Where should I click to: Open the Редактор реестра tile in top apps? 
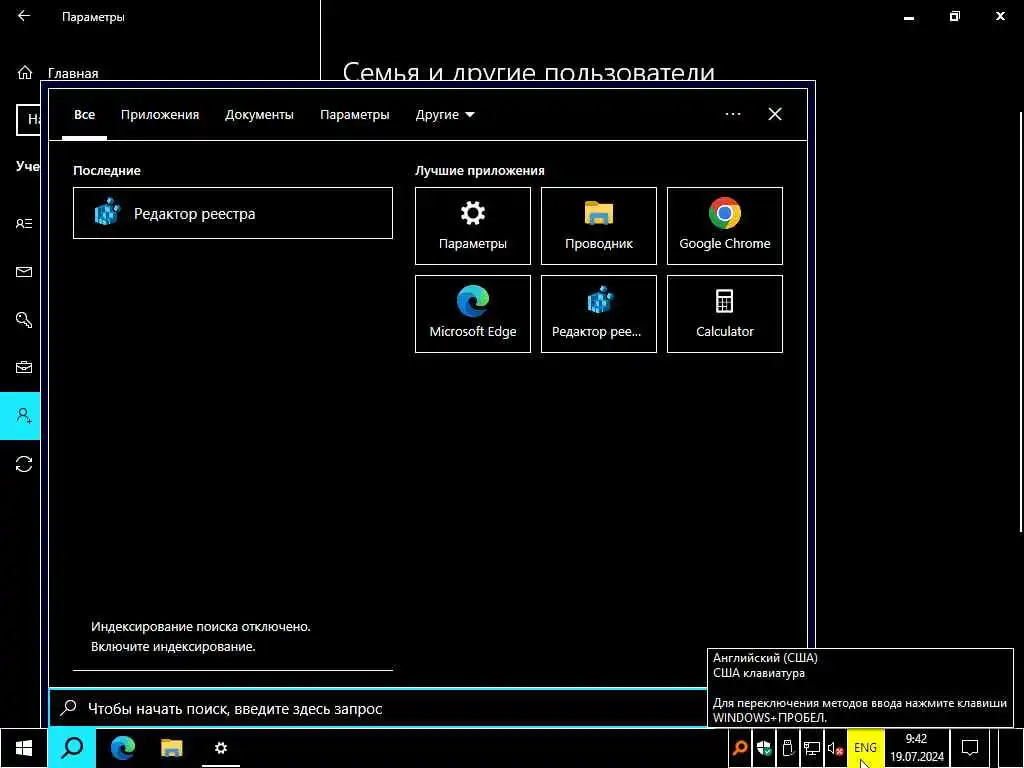[x=599, y=313]
